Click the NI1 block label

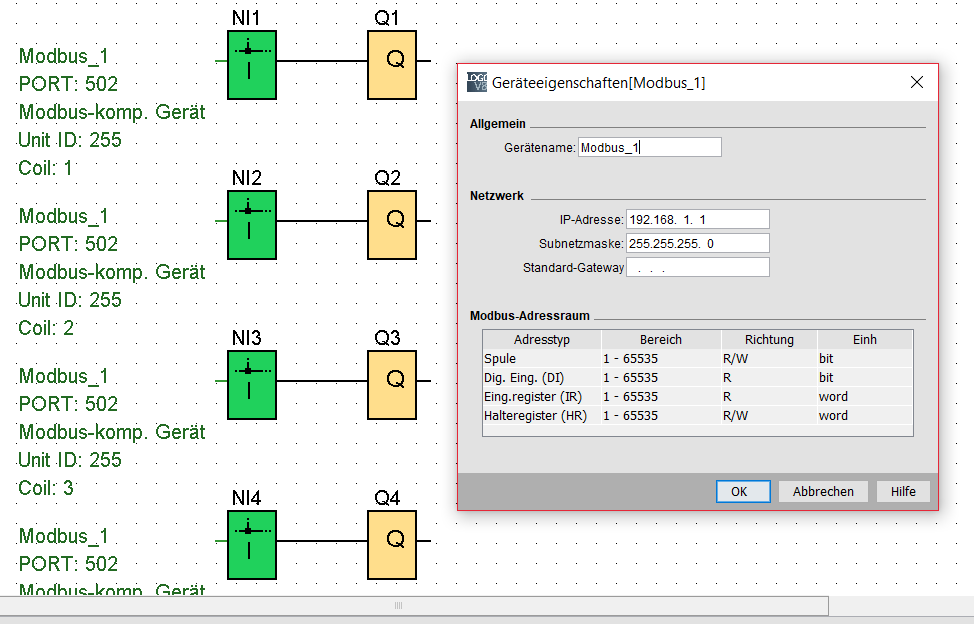[x=246, y=18]
